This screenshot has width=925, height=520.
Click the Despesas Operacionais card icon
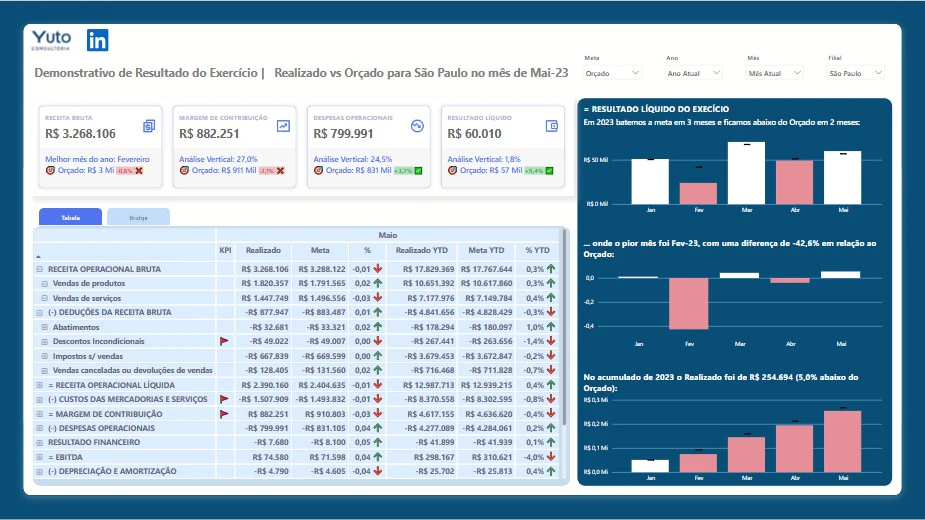coord(417,126)
